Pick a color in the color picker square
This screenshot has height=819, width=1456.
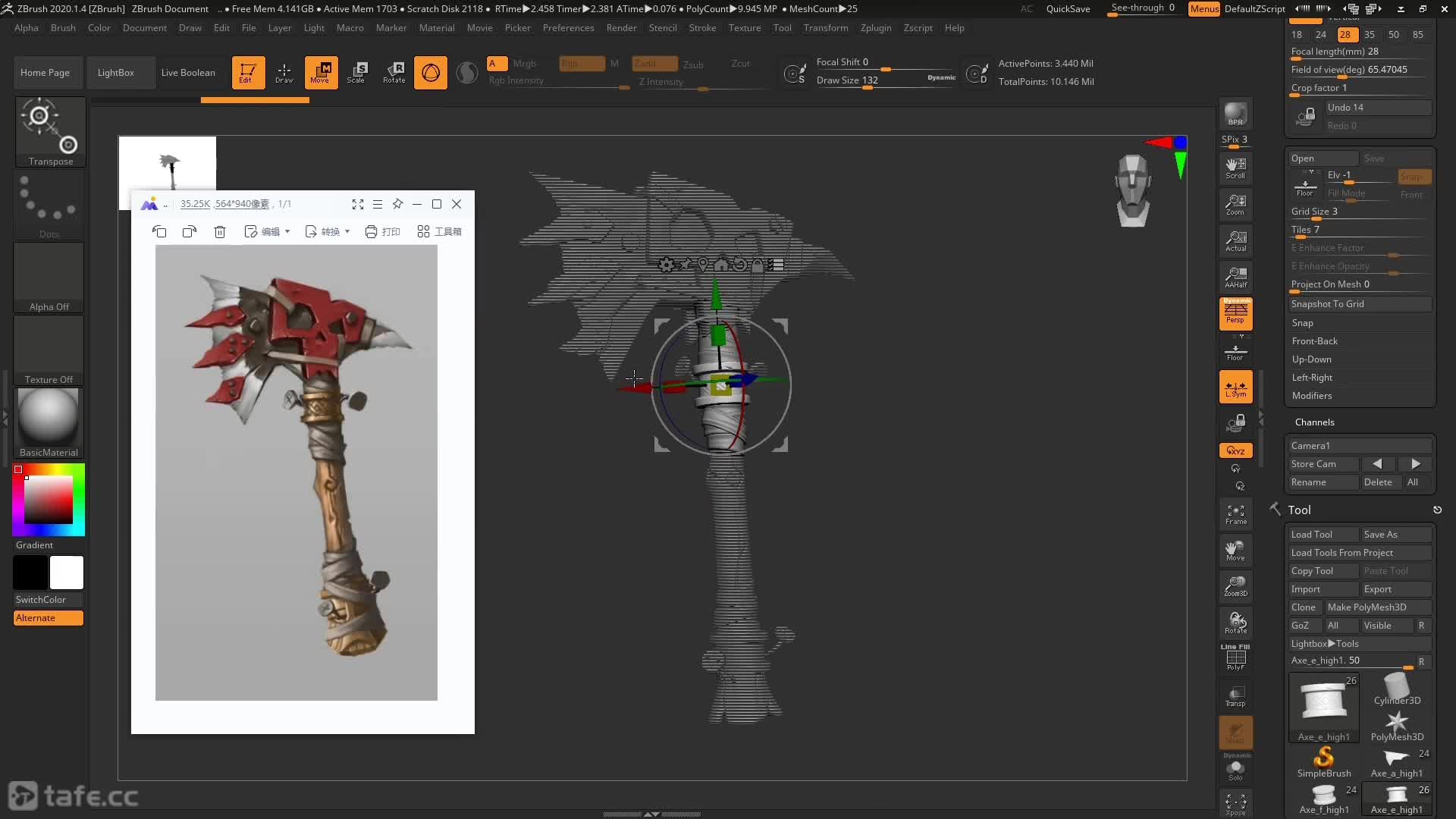[x=49, y=500]
